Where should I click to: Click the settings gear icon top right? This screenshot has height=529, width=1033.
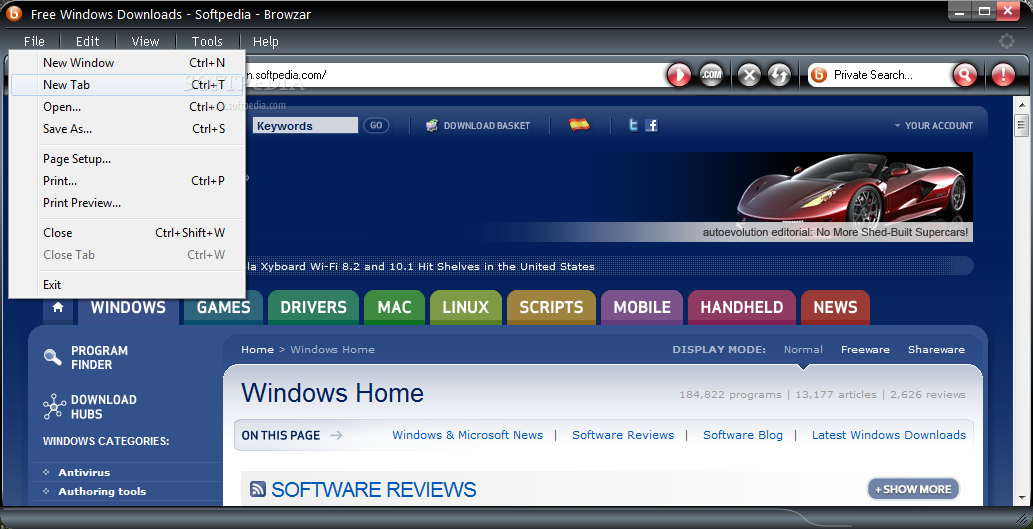(x=1007, y=41)
